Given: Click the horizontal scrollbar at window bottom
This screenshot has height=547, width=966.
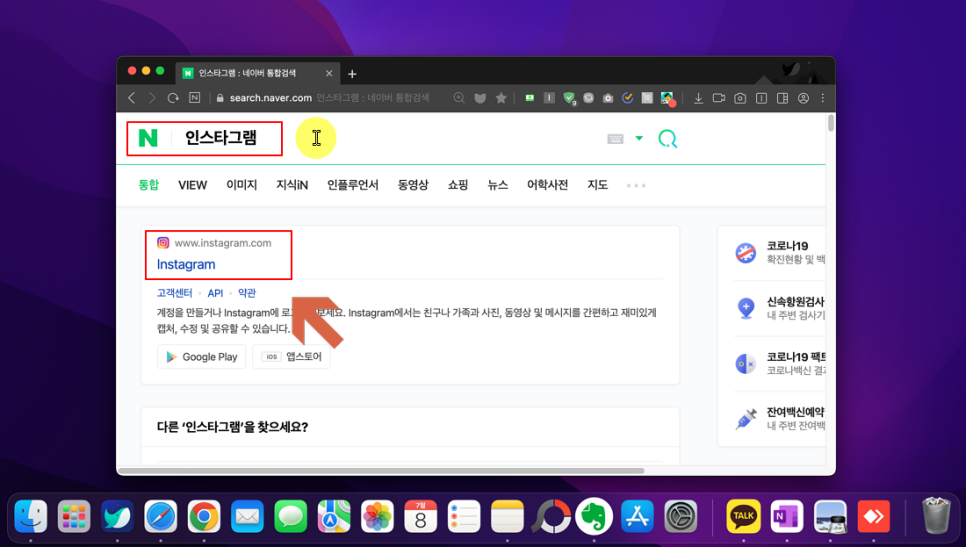Looking at the screenshot, I should pos(381,471).
